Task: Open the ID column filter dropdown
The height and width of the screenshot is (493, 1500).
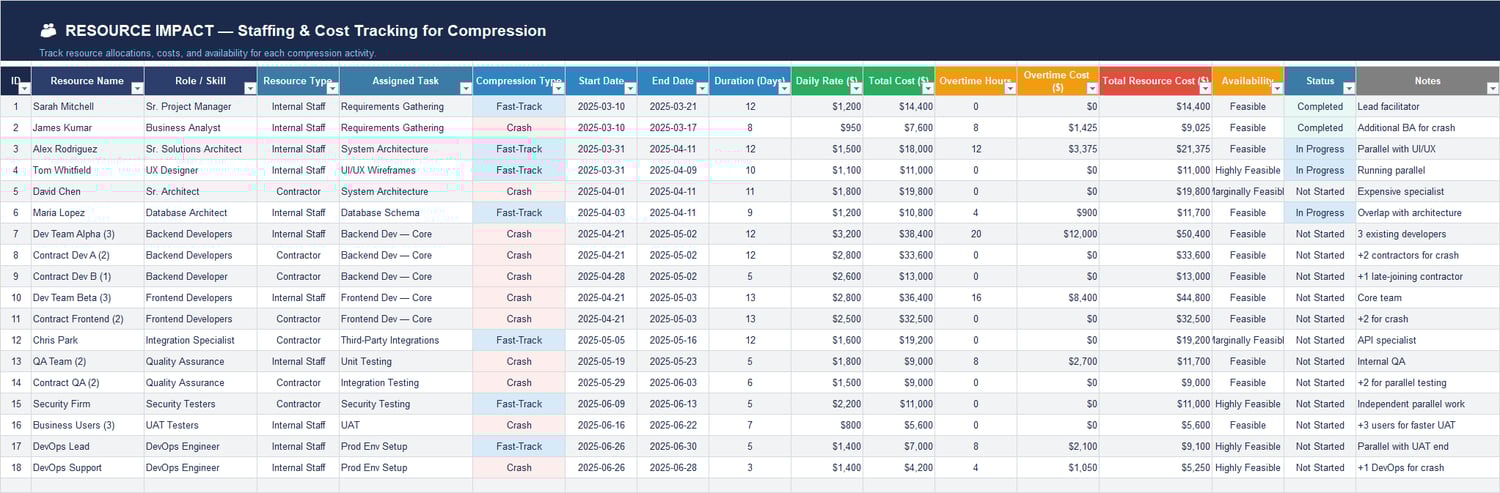Action: pyautogui.click(x=25, y=88)
